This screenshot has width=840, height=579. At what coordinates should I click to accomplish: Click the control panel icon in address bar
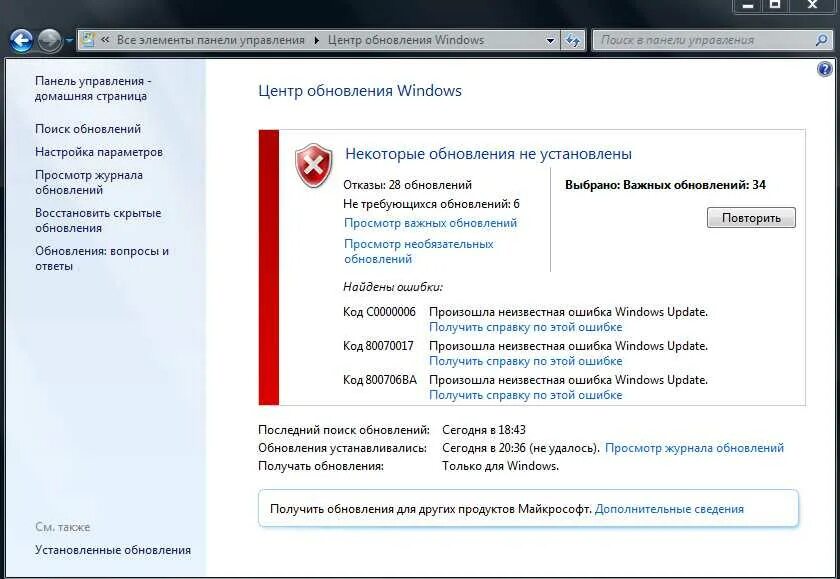[88, 40]
